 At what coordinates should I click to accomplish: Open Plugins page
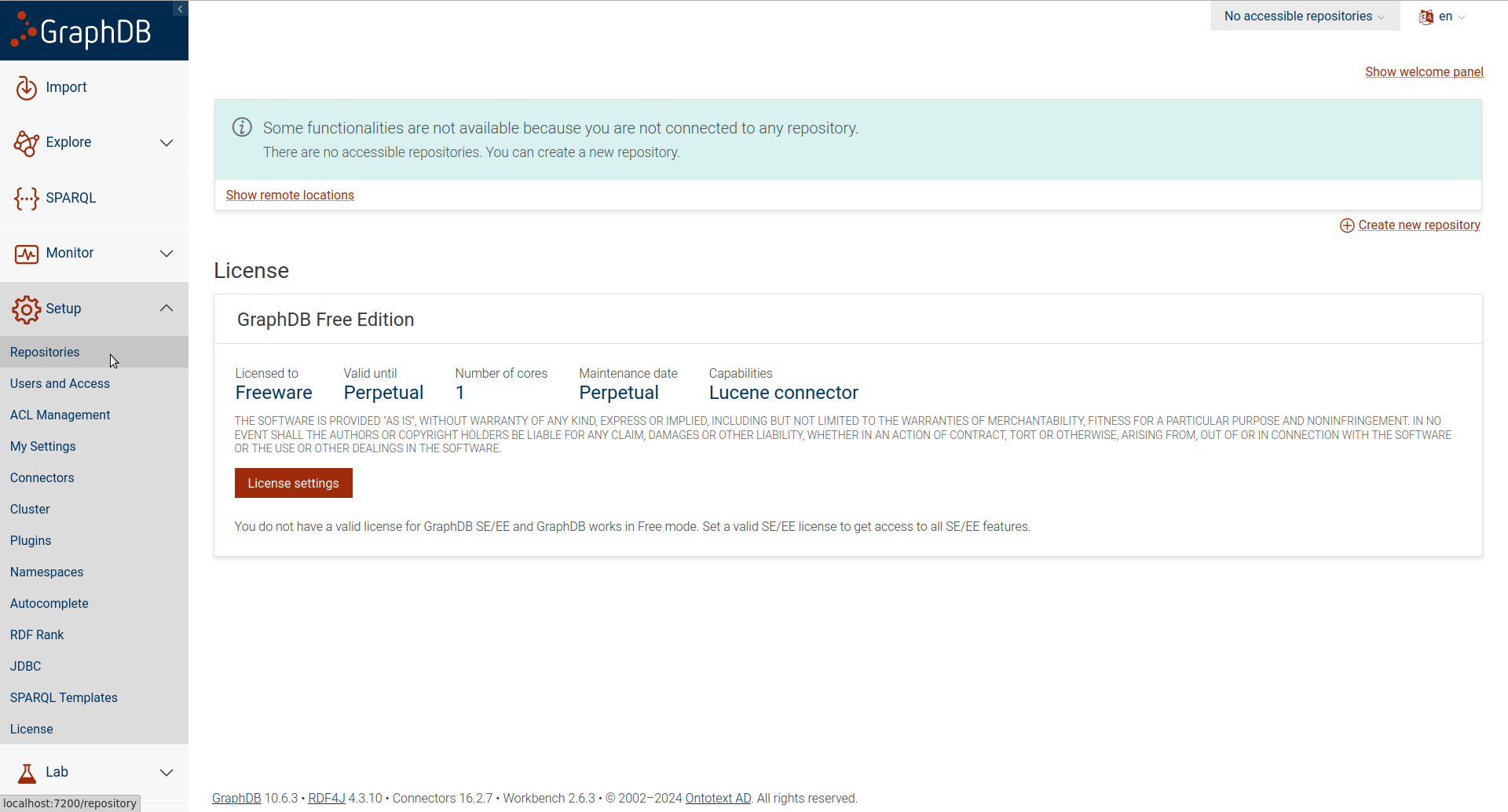(94, 540)
